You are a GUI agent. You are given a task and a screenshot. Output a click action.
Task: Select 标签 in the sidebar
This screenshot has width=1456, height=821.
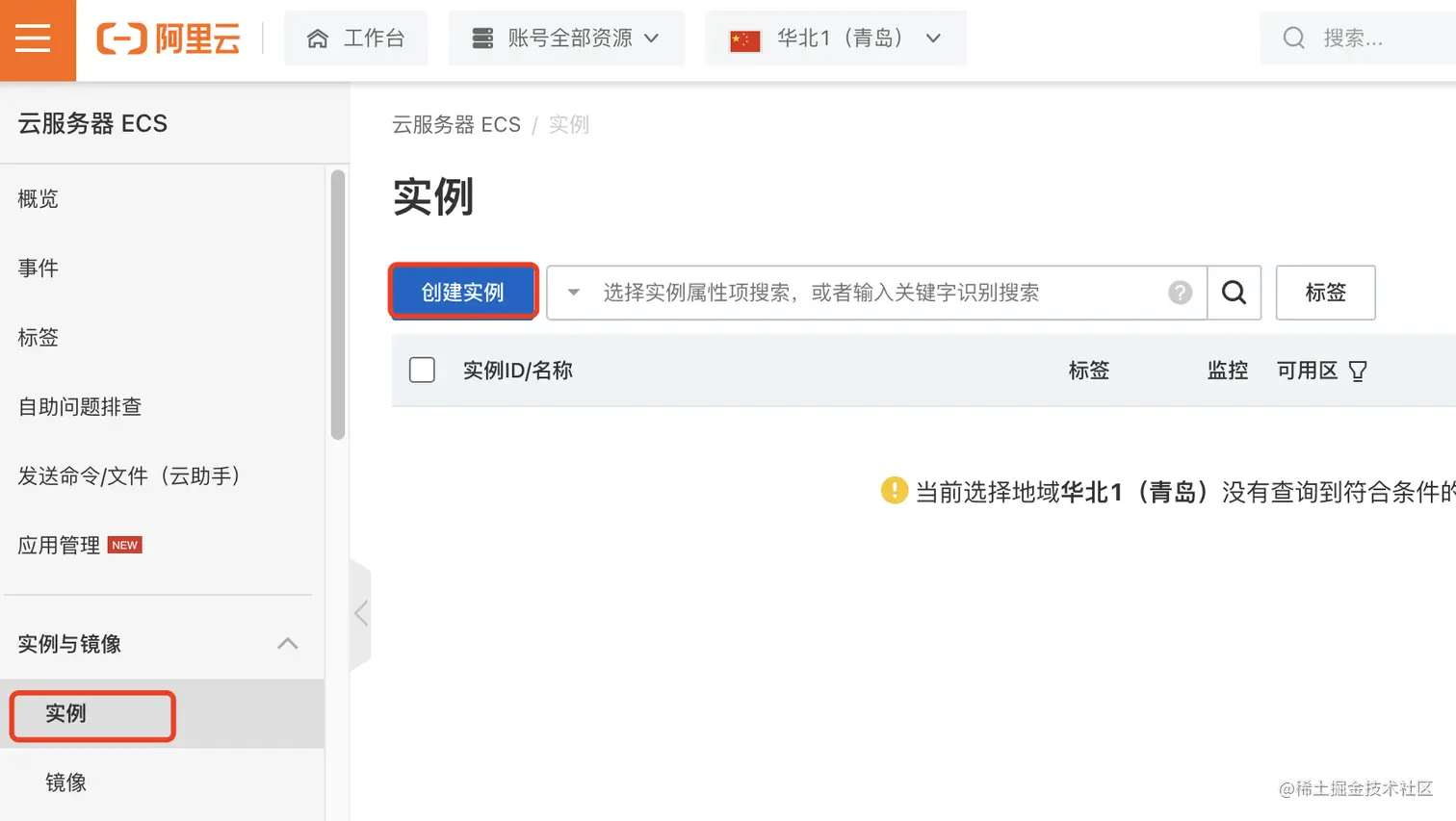[39, 338]
